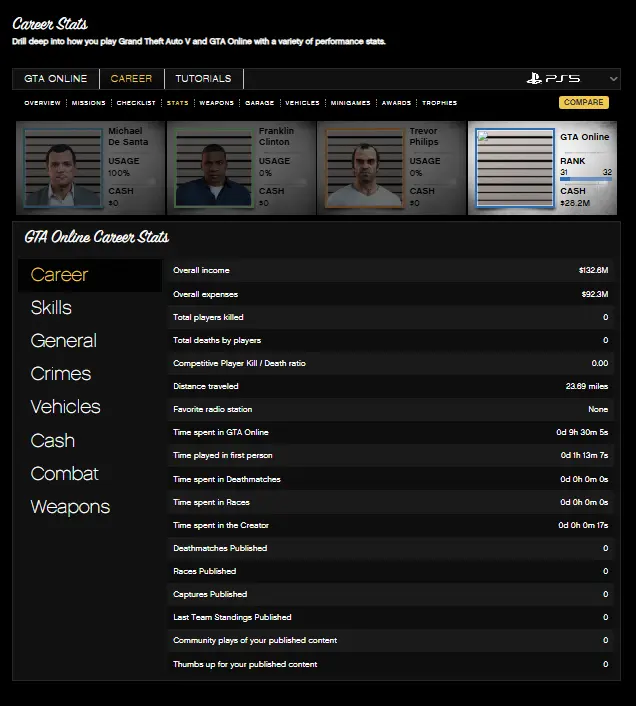
Task: Select the Skills stats category
Action: (x=51, y=308)
